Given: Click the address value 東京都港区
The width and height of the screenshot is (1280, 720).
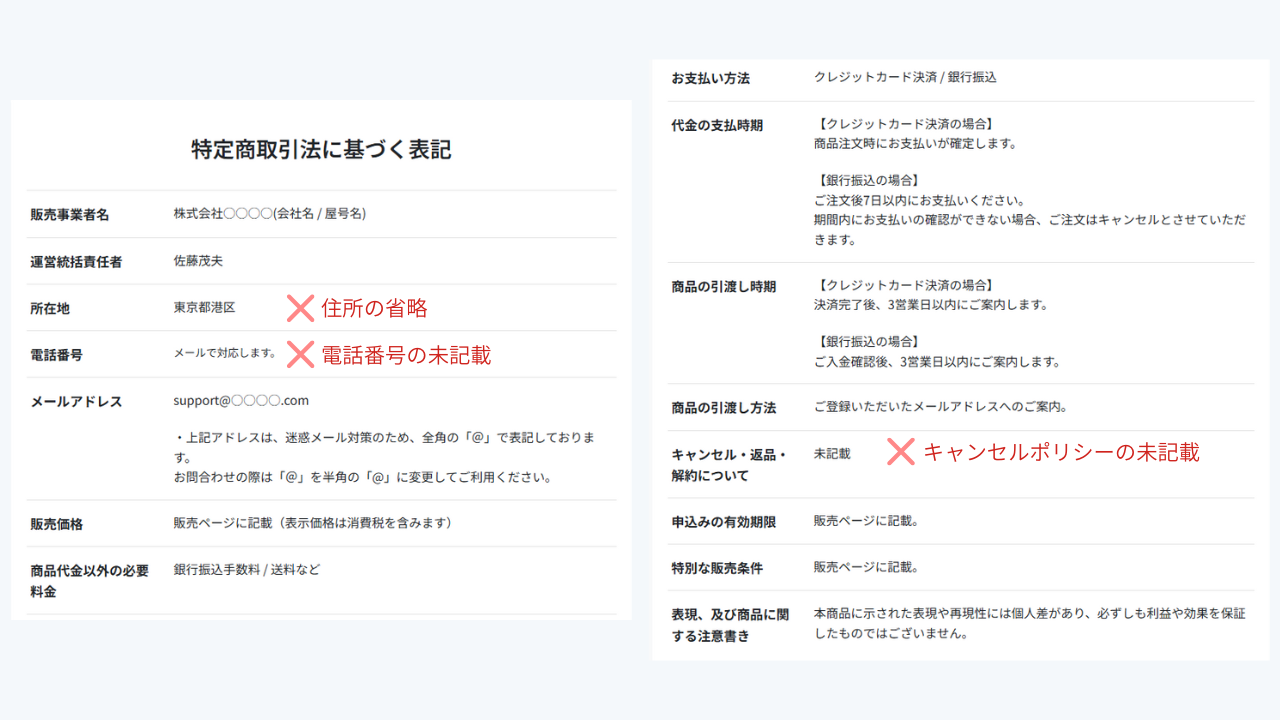Looking at the screenshot, I should [204, 308].
